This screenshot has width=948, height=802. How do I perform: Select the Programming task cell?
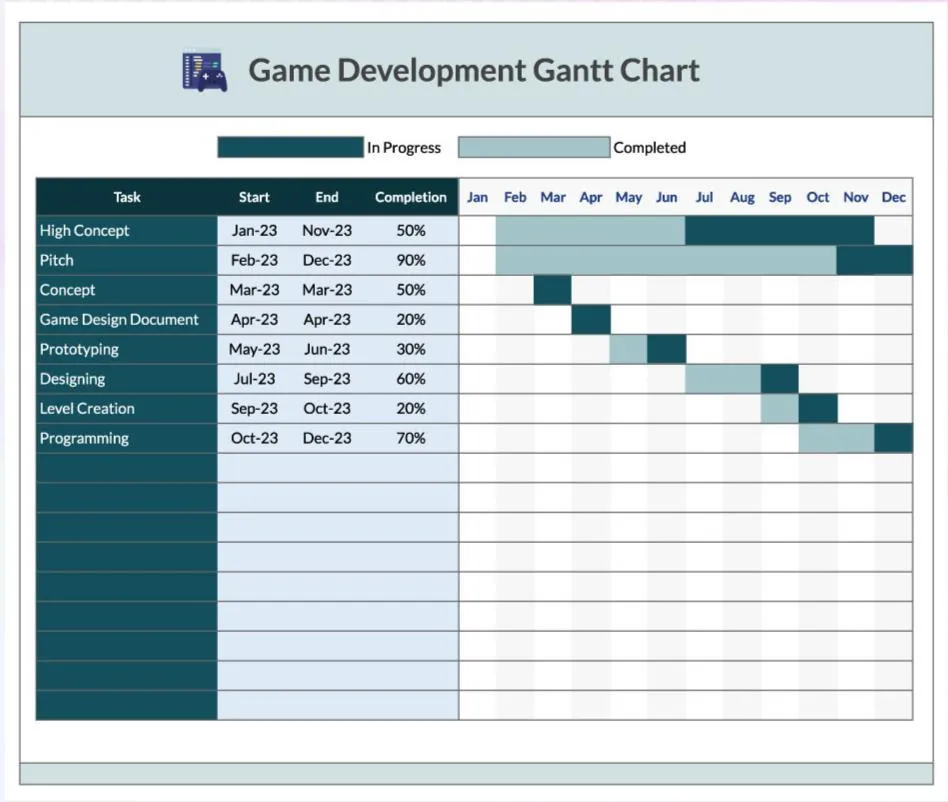[x=127, y=438]
